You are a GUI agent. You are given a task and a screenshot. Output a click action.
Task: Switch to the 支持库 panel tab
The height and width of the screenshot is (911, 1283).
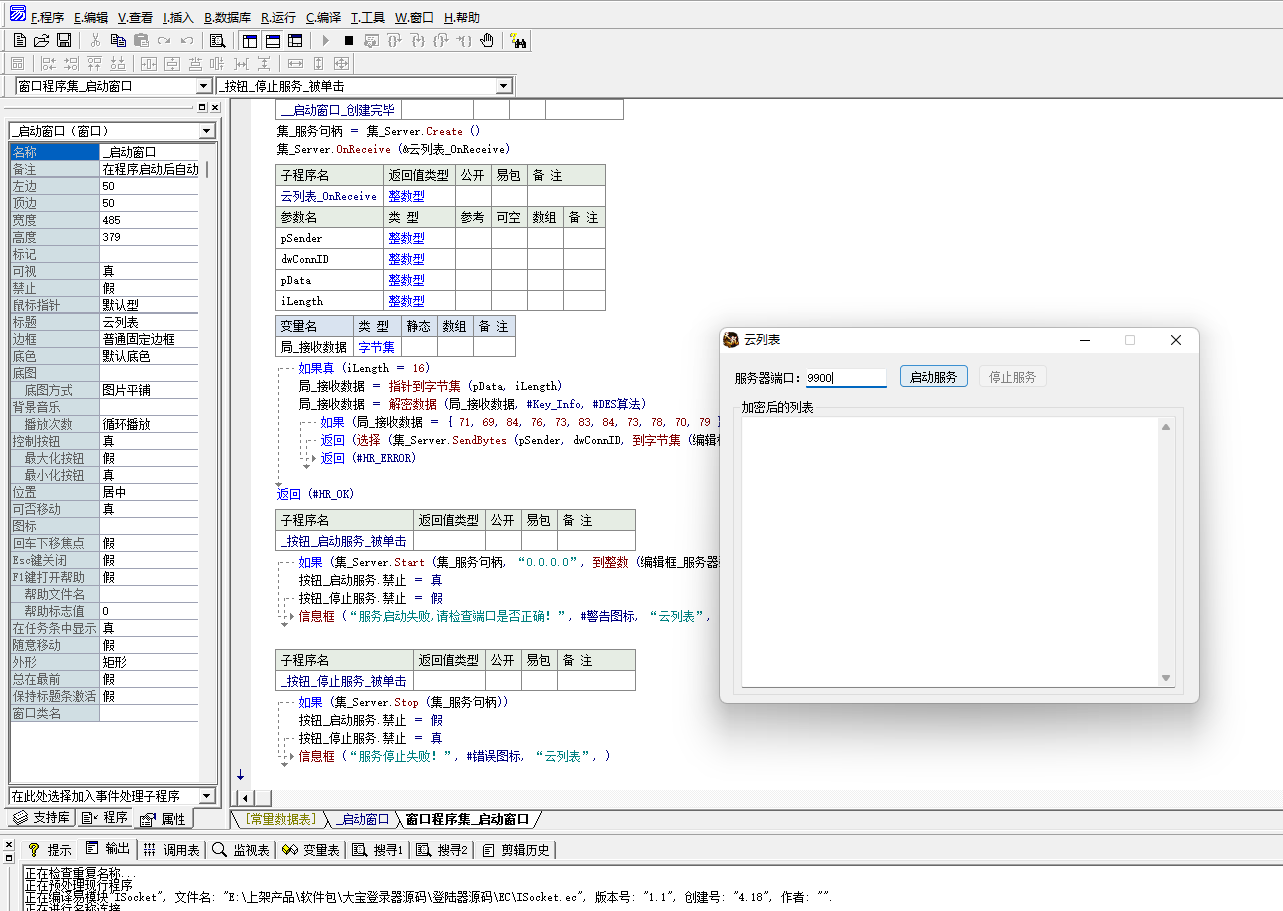tap(42, 818)
